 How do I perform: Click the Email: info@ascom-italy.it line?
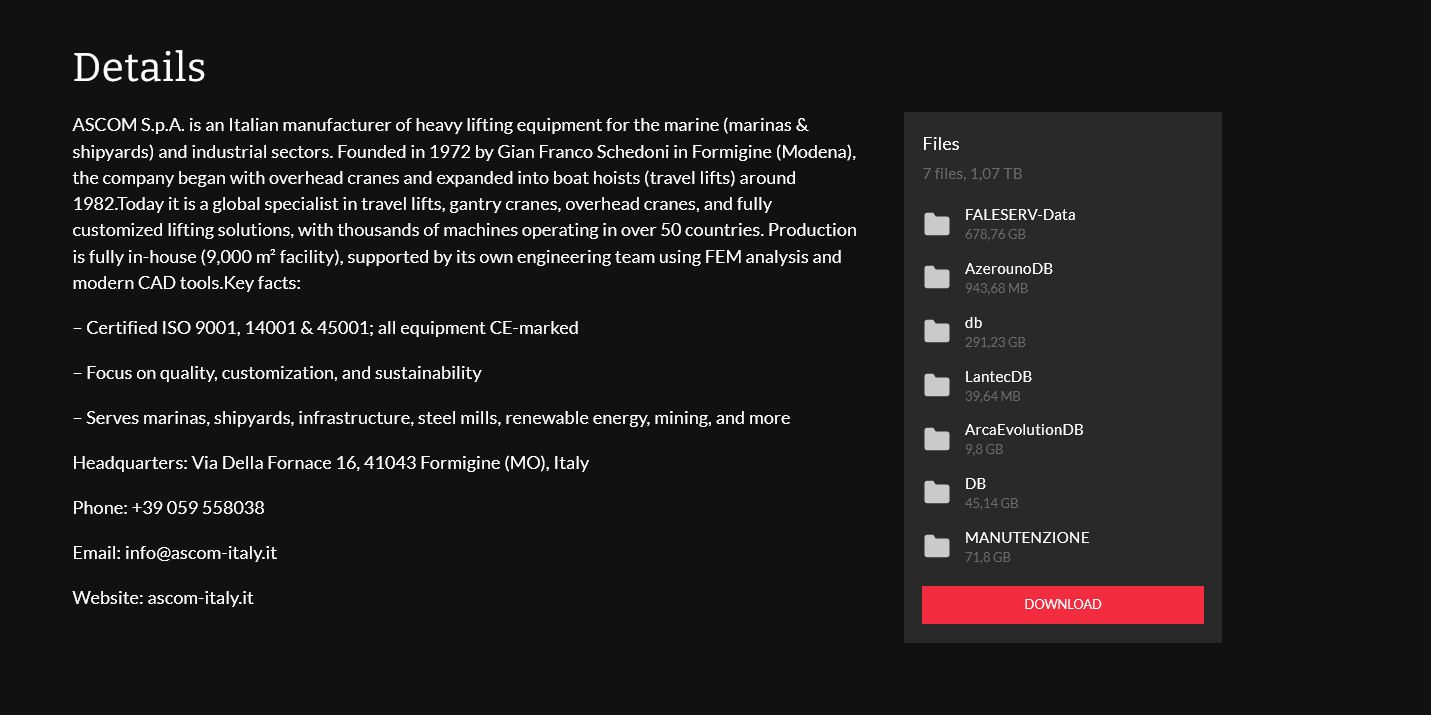click(x=175, y=553)
